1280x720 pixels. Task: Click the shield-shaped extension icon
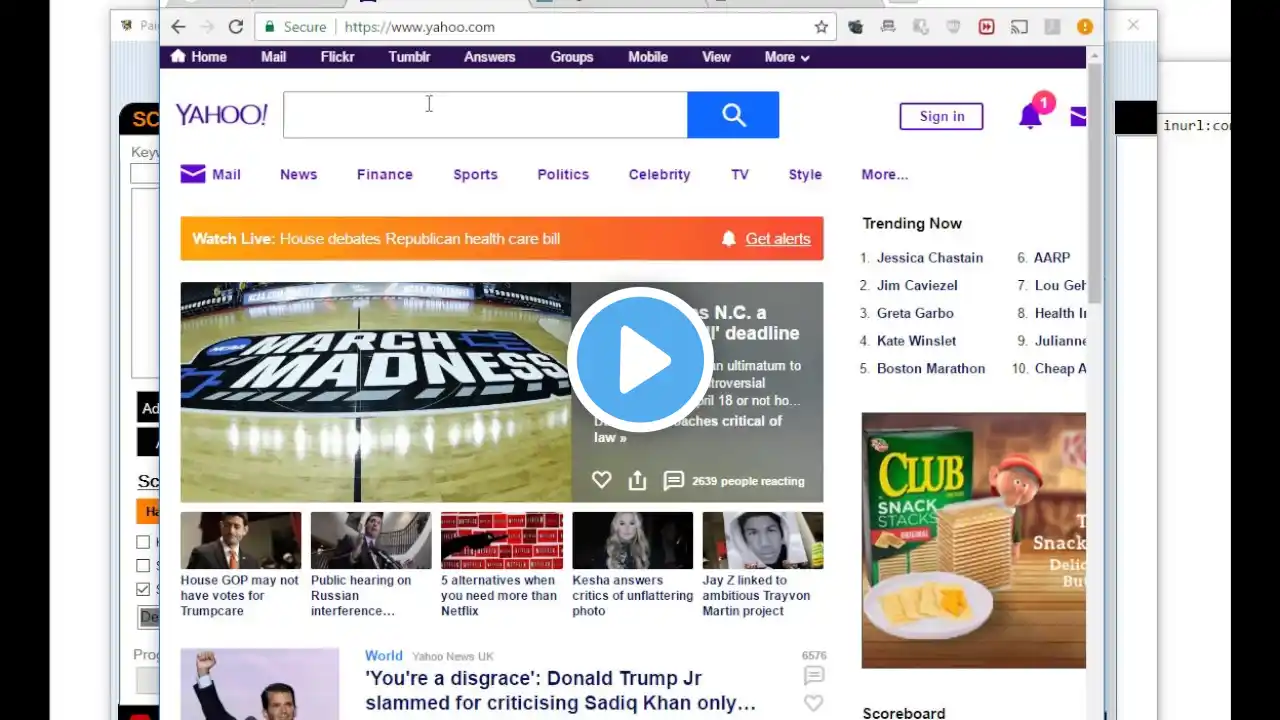pyautogui.click(x=953, y=27)
